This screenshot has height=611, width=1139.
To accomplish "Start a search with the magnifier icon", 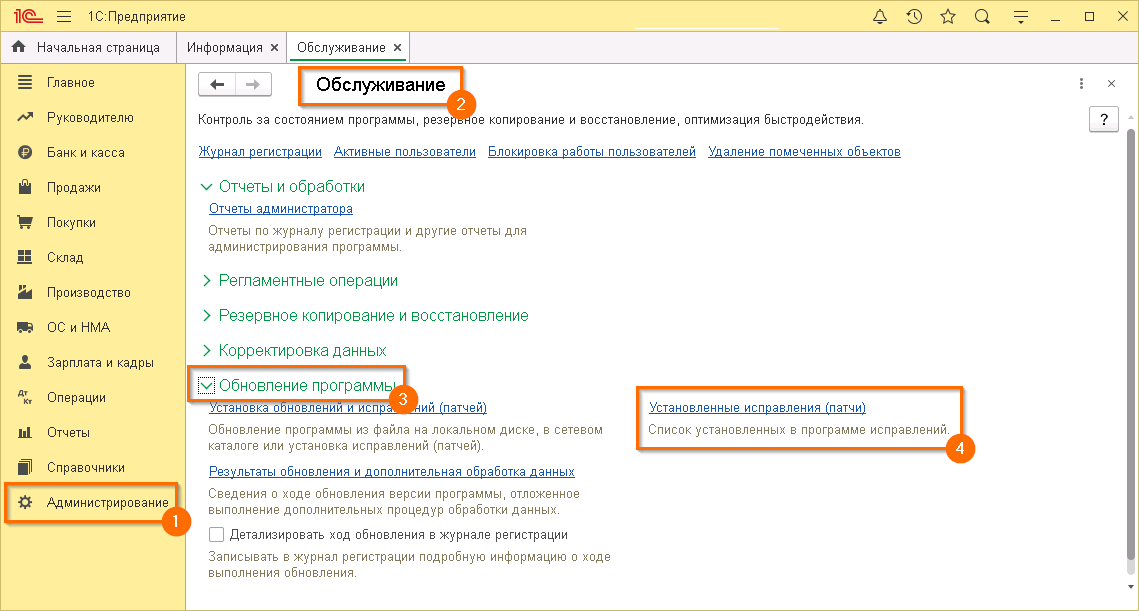I will click(x=982, y=16).
